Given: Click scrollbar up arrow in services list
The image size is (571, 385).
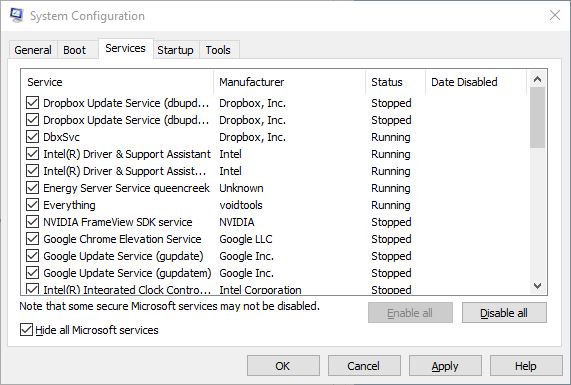Looking at the screenshot, I should pos(537,79).
